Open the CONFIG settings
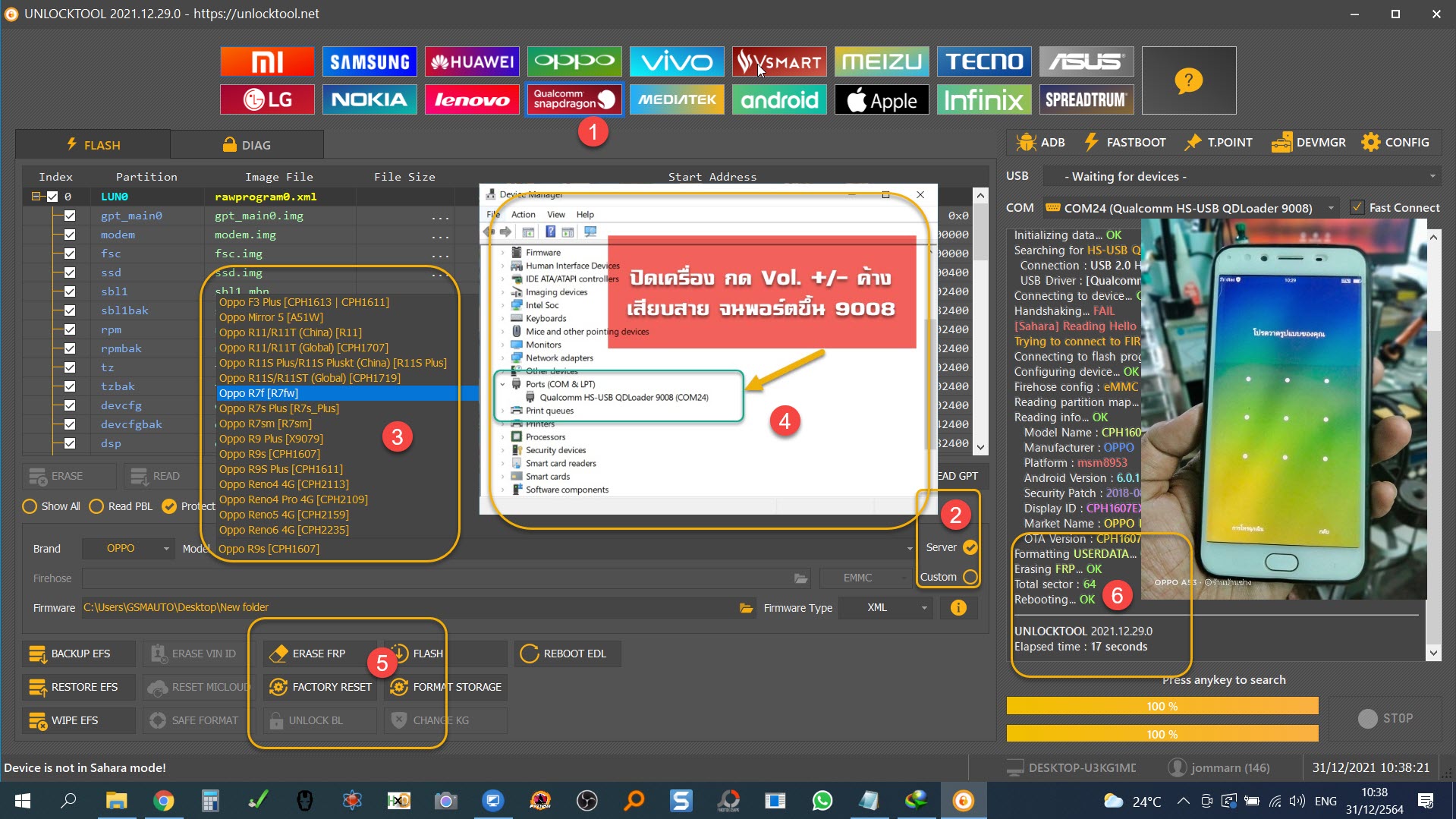Screen dimensions: 1456x819 click(x=1395, y=143)
